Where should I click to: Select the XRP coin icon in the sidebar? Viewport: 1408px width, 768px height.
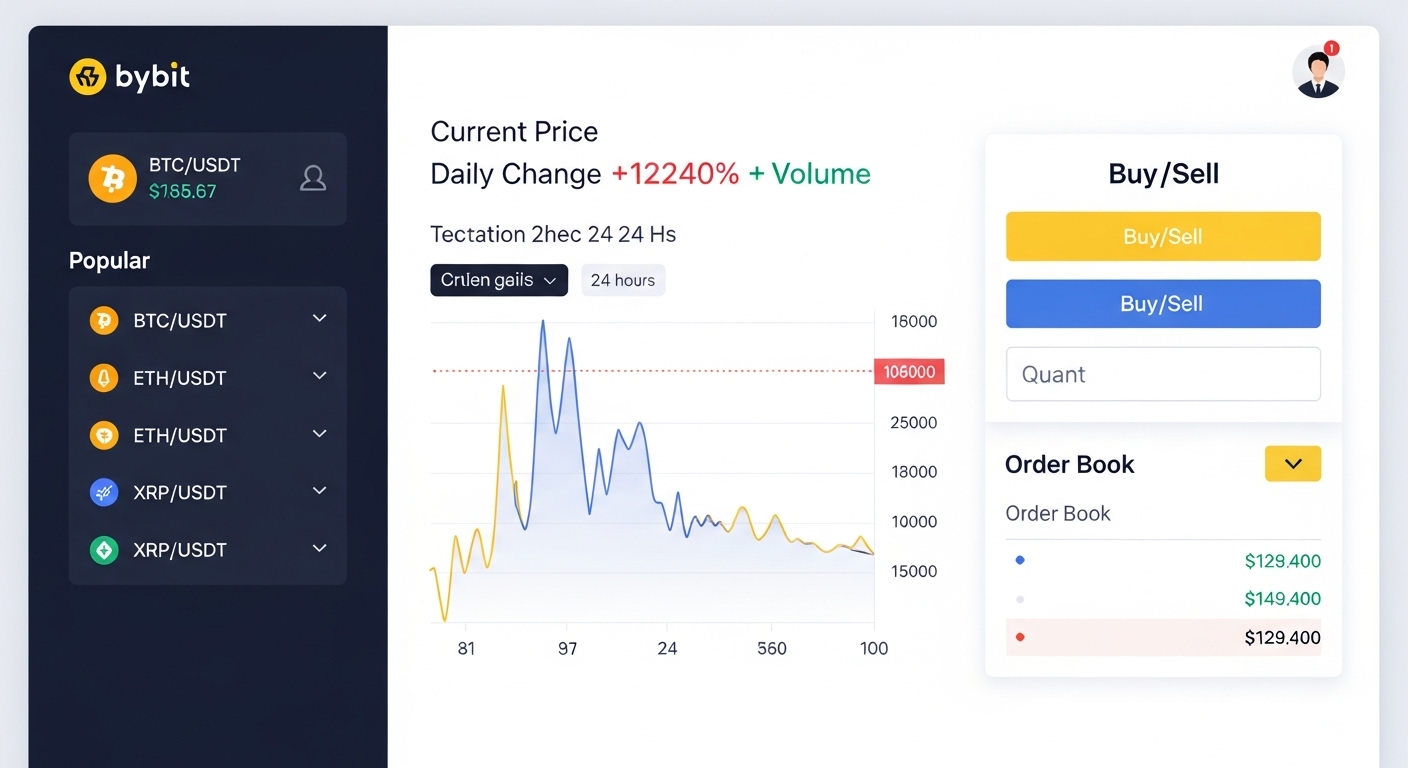[x=104, y=492]
